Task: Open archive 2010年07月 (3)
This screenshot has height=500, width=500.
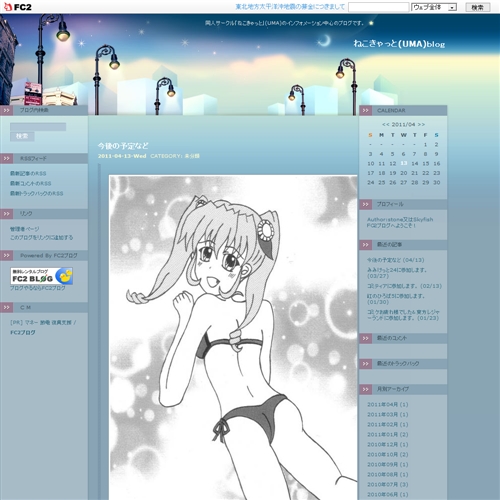Action: point(388,484)
